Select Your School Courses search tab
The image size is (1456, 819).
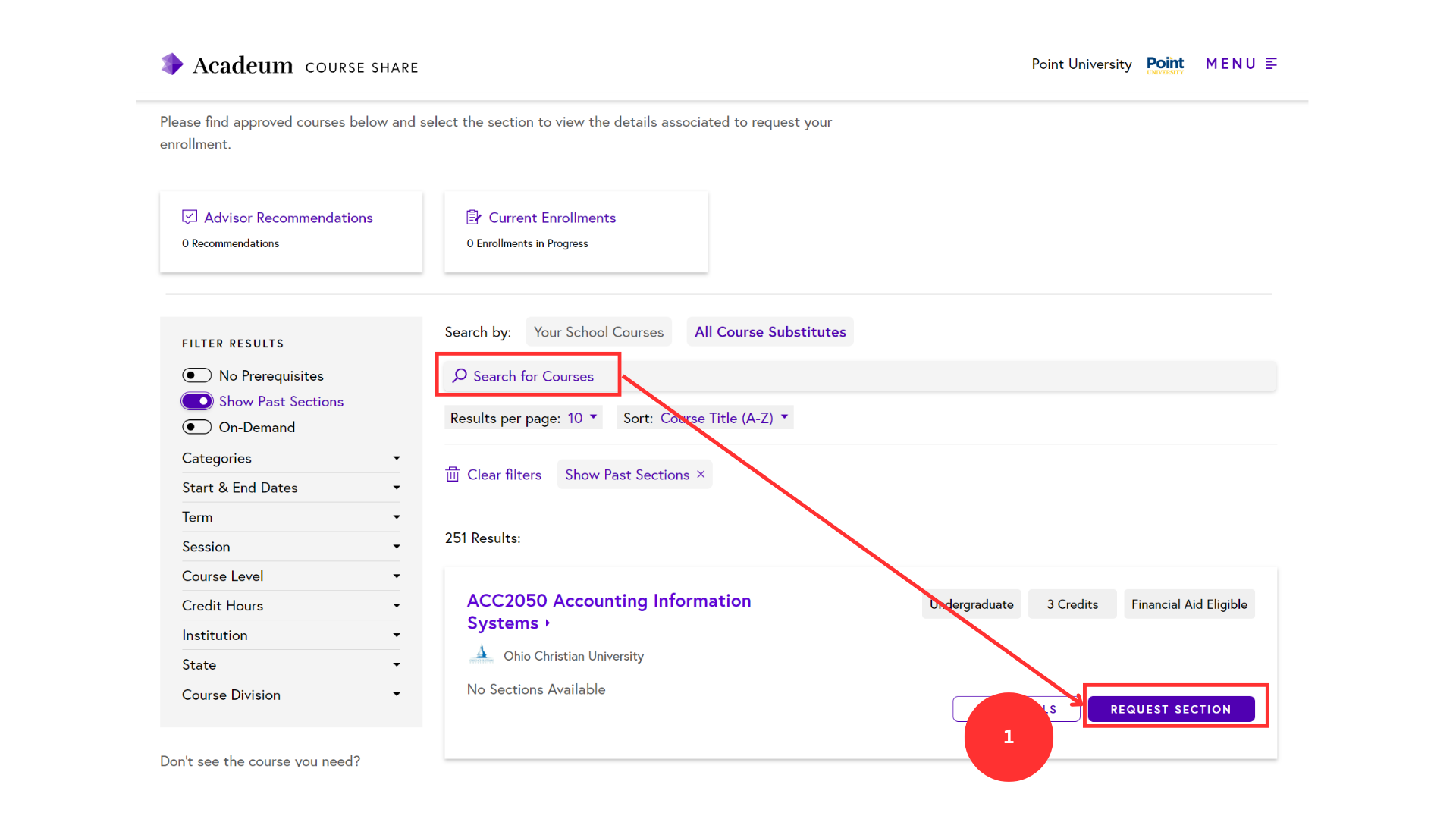coord(598,332)
